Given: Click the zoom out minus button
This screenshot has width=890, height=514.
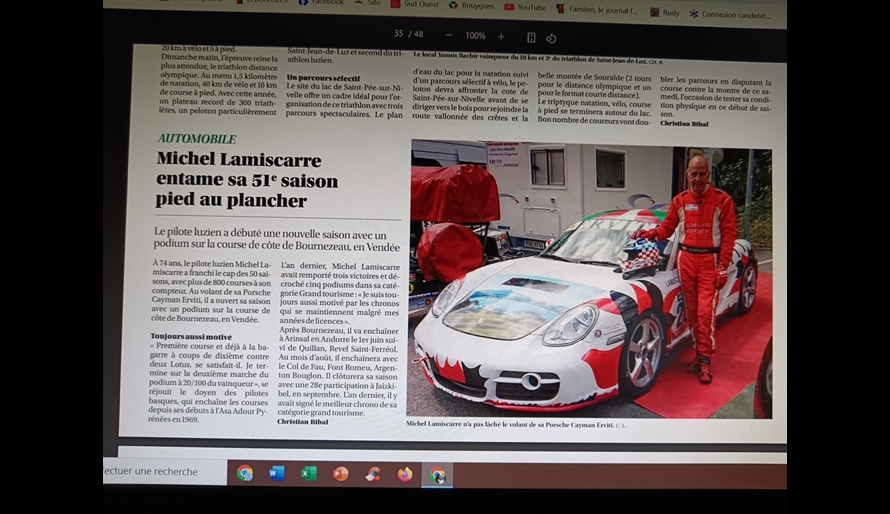Looking at the screenshot, I should (x=445, y=36).
